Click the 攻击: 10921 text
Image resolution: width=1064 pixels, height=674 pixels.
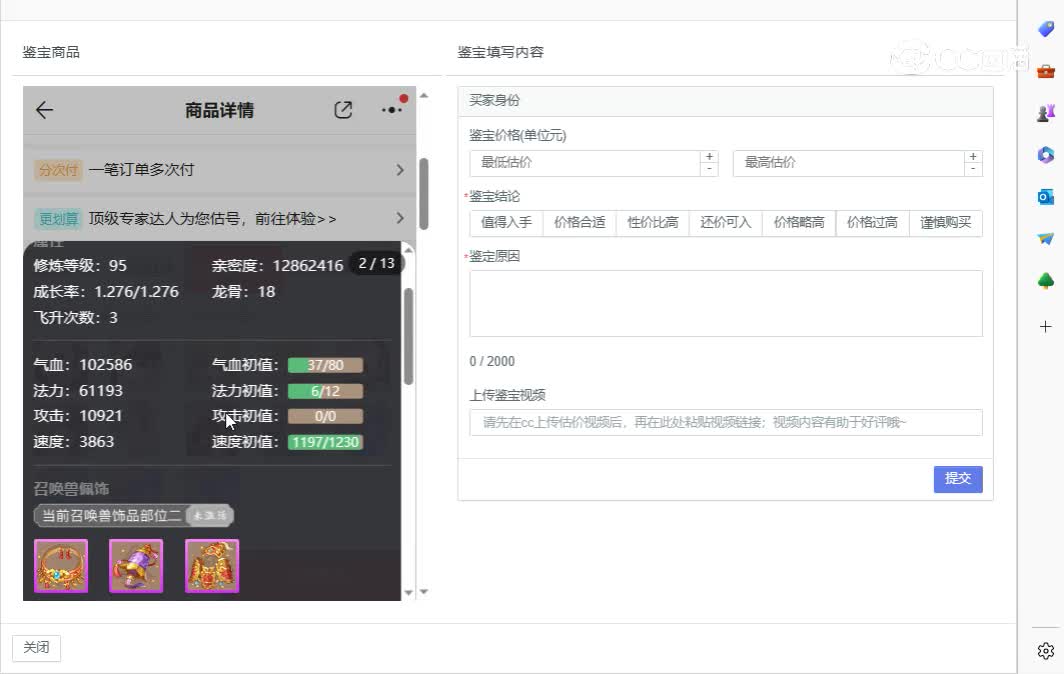click(78, 416)
